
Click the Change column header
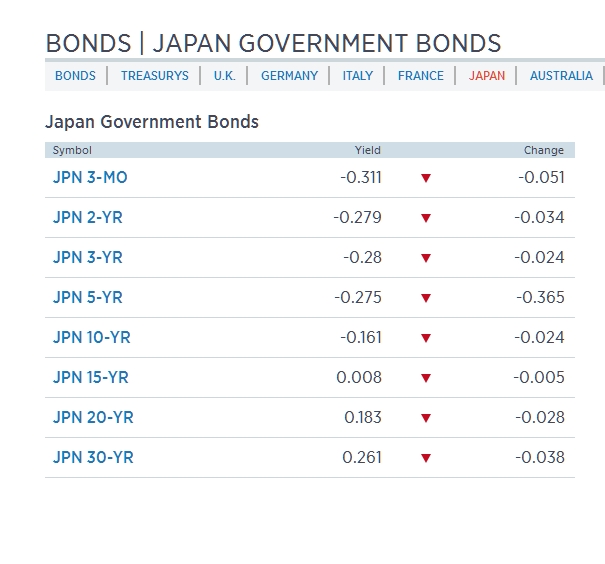click(543, 150)
